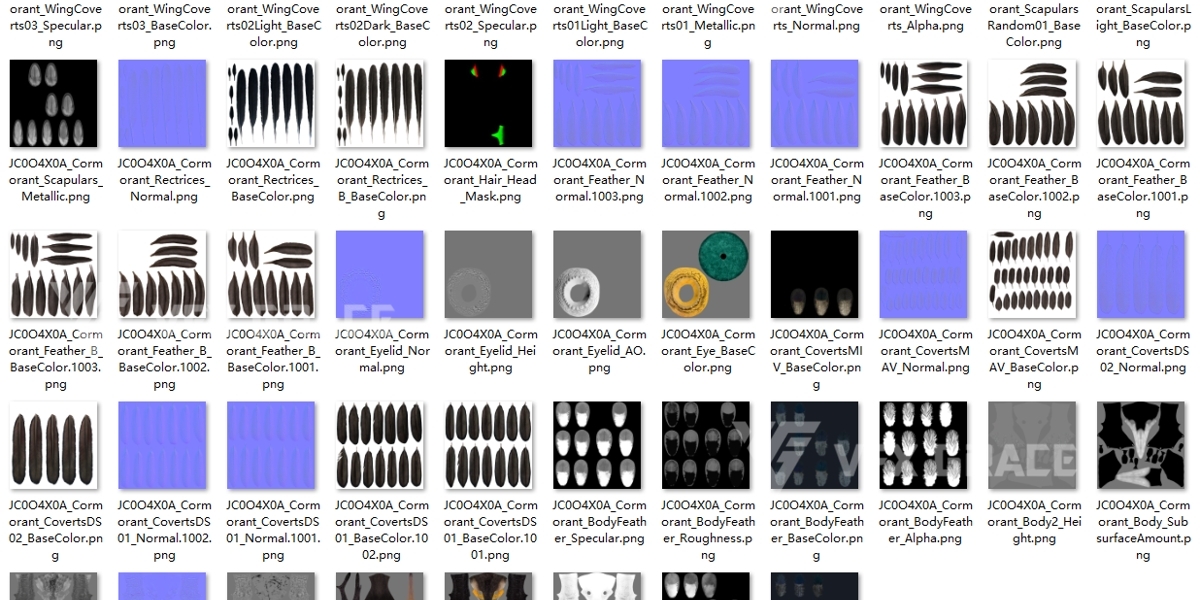Select Cormorant_CovertsMAV_Normal.png texture

tap(924, 275)
